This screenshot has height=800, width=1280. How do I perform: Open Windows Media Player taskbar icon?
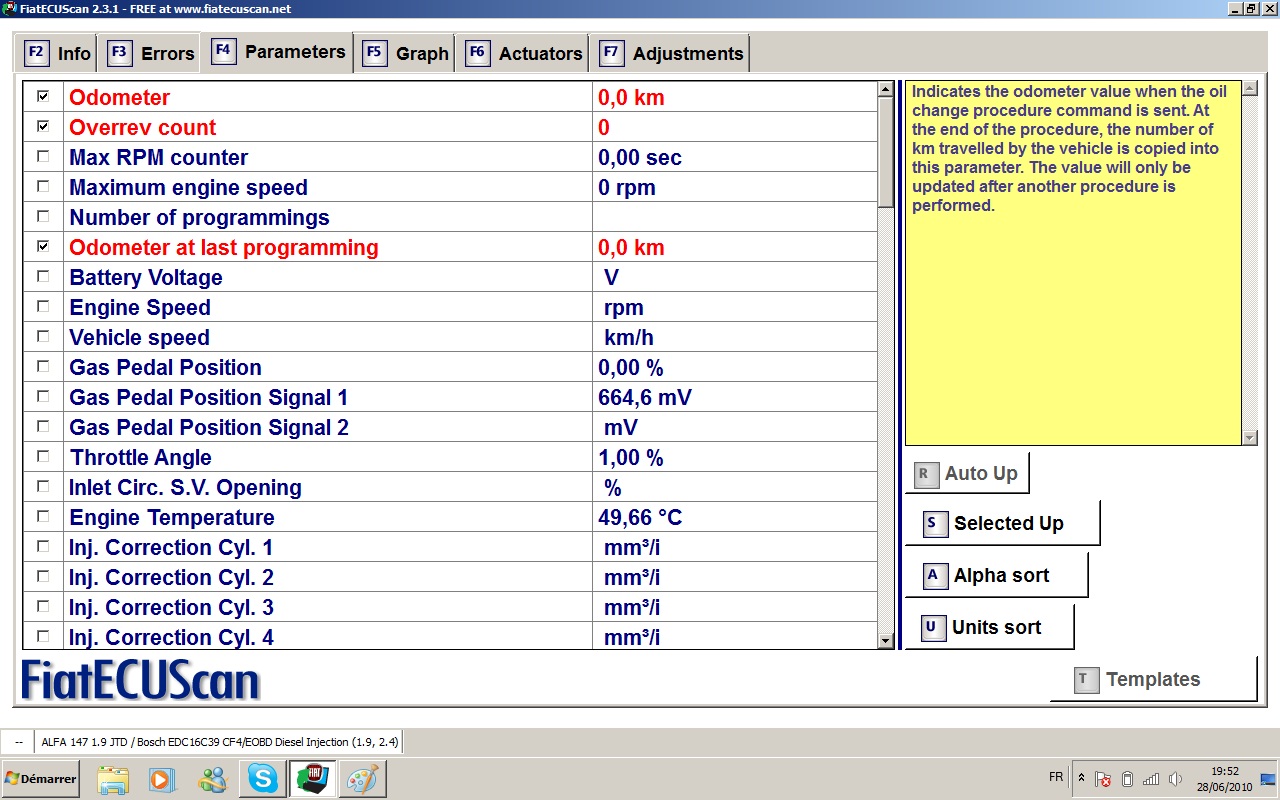162,778
